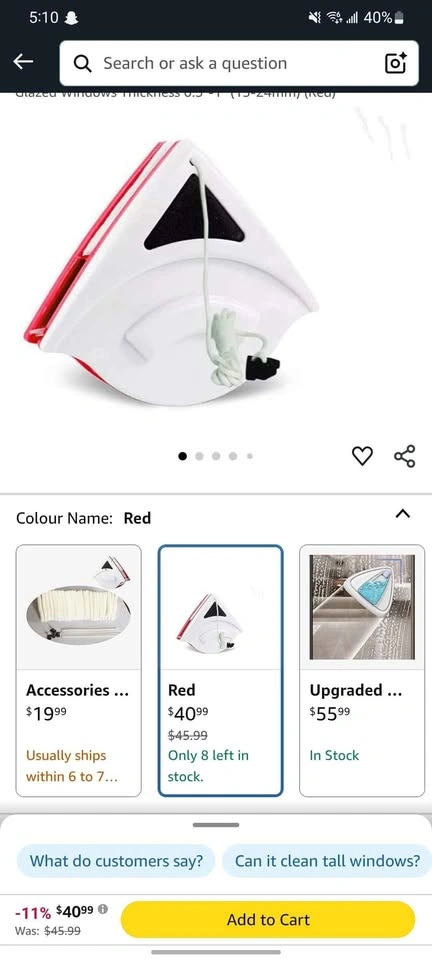Tap the magnifying glass search icon
432x960 pixels.
83,63
